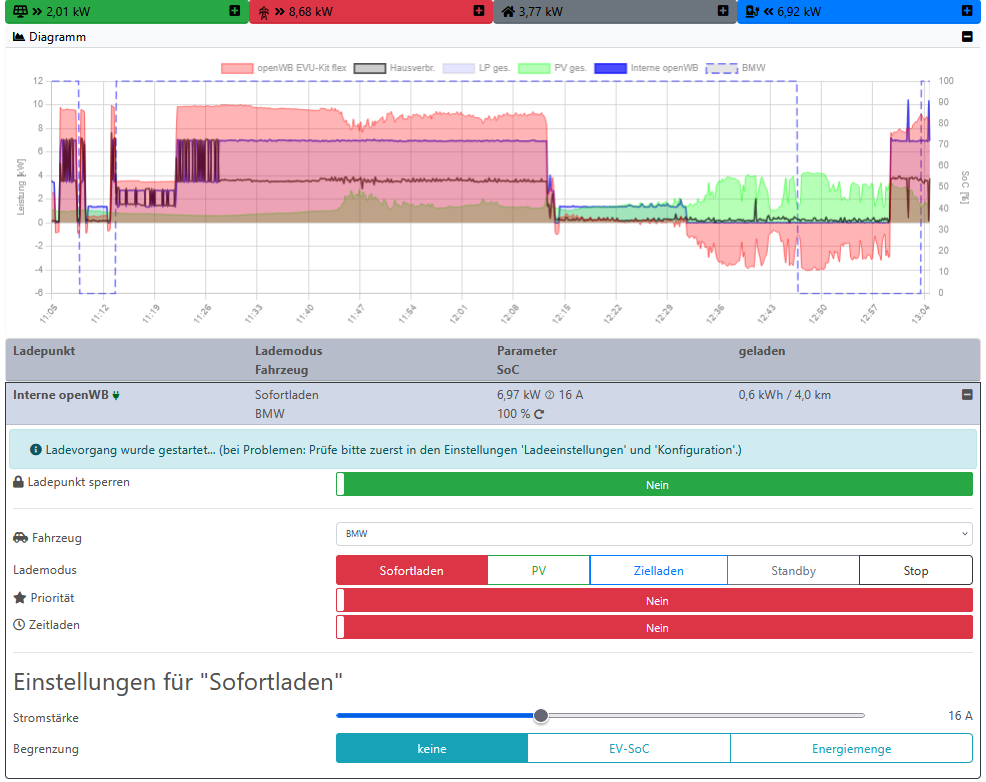This screenshot has height=782, width=986.
Task: Select Sofortladen charge mode
Action: pos(412,570)
